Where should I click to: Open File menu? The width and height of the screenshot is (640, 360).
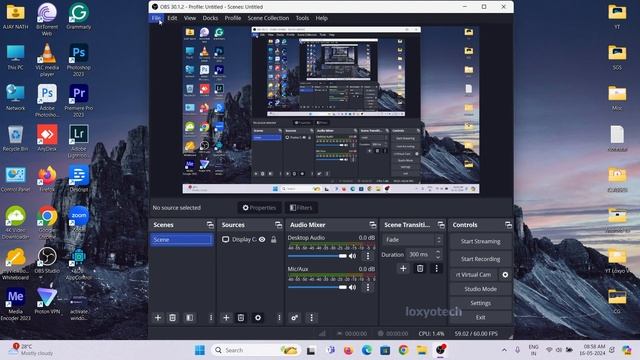(x=156, y=18)
